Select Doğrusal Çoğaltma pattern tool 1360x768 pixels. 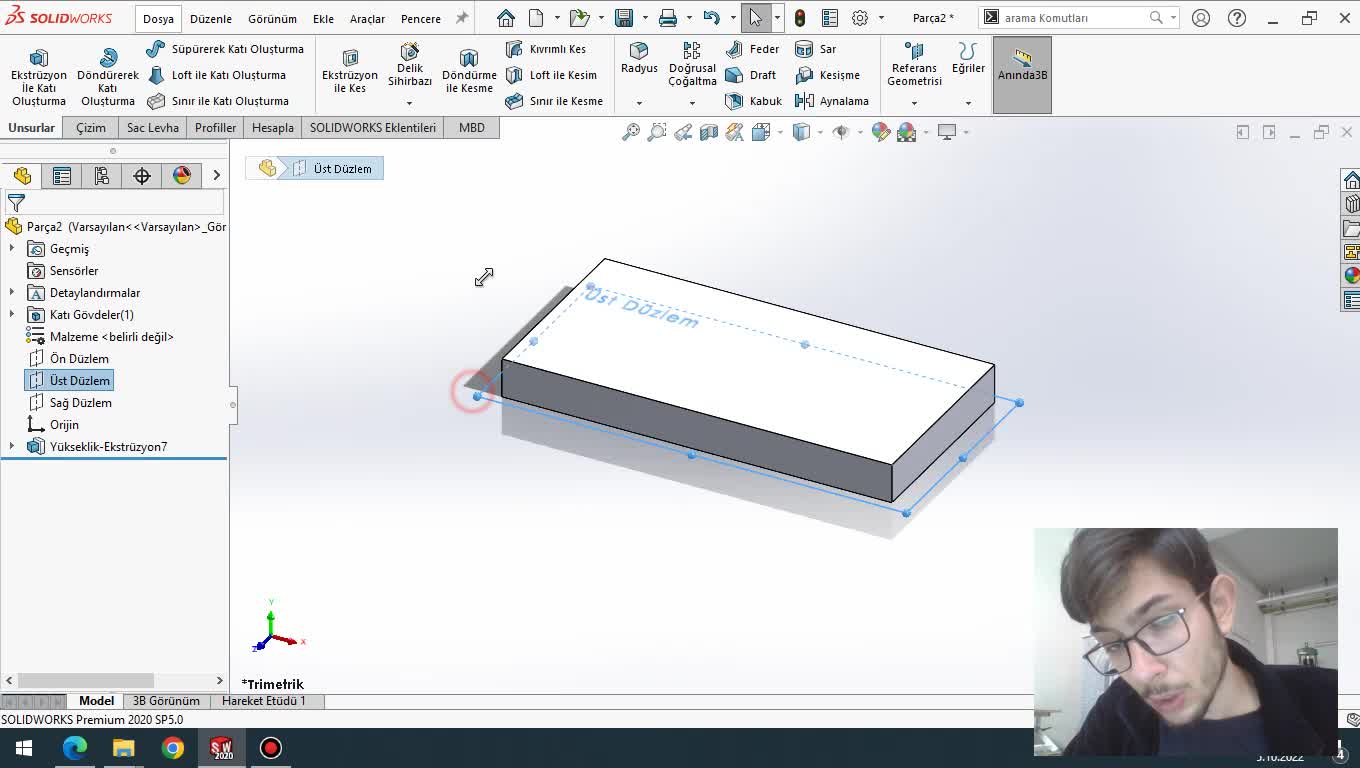click(692, 64)
